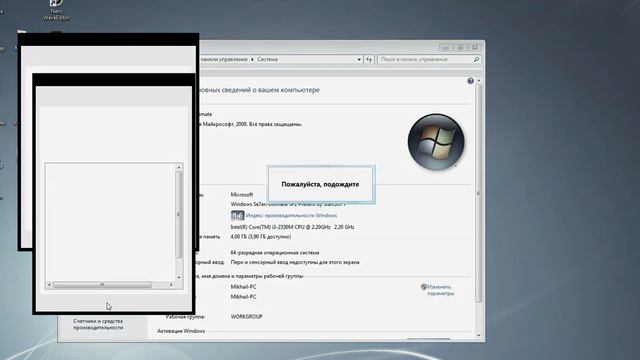
Task: Open Индекс производительности Windows link
Action: [x=291, y=216]
